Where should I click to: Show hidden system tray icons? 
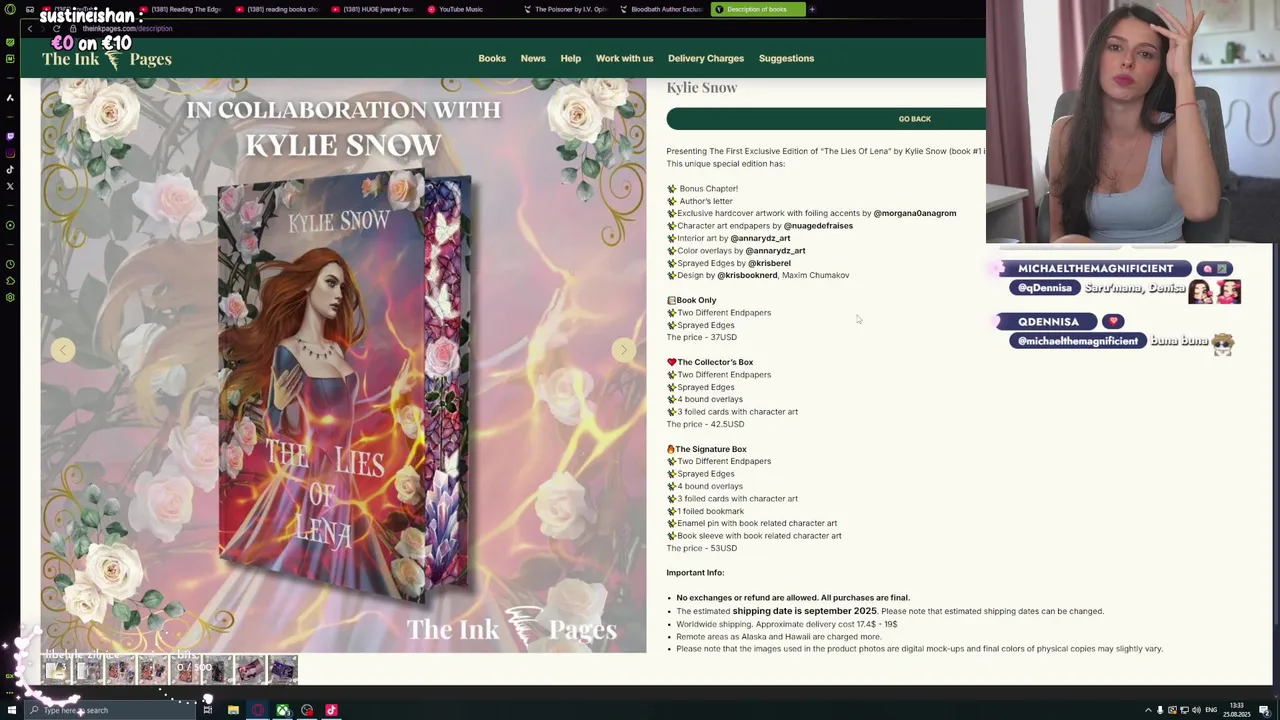[1148, 710]
